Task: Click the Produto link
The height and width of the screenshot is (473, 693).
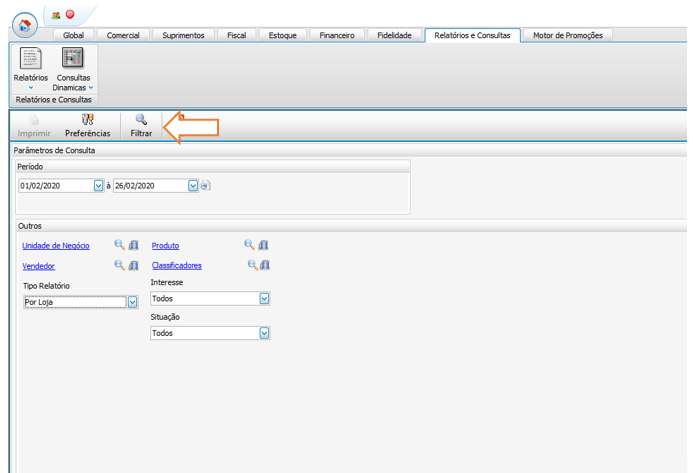Action: [x=165, y=246]
